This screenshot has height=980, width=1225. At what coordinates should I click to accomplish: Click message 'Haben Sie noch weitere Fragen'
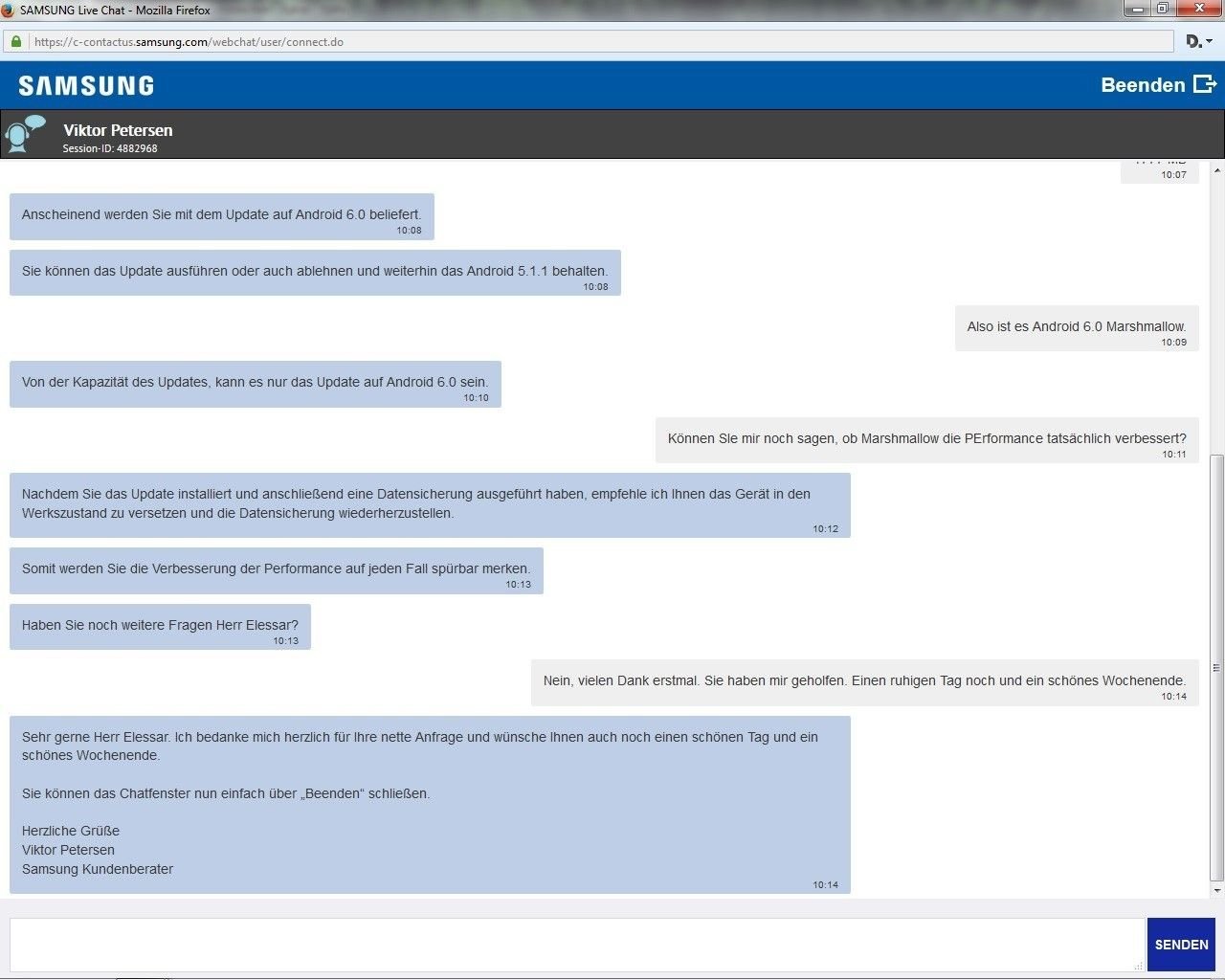[x=160, y=627]
